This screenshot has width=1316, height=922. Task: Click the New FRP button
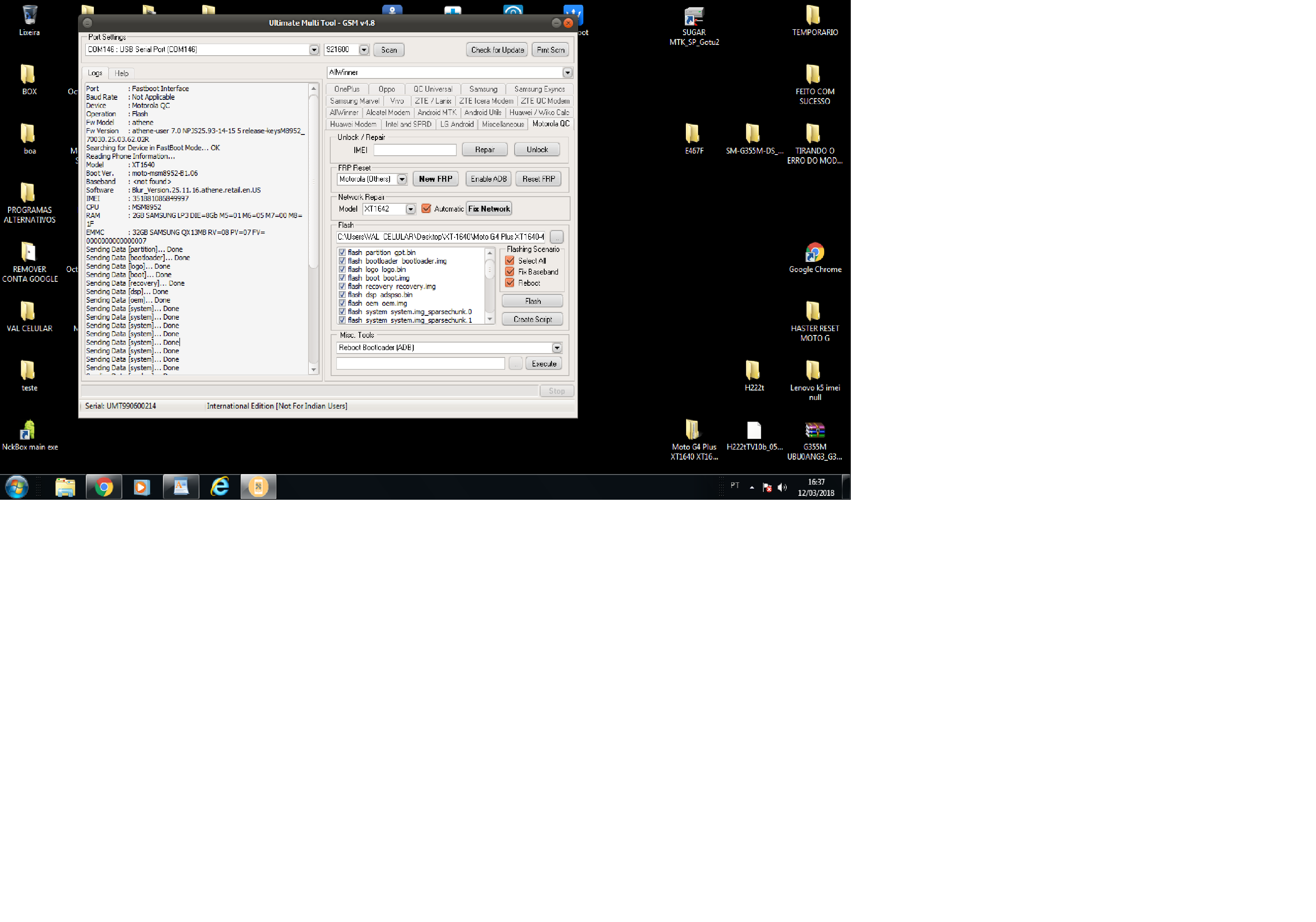tap(436, 179)
